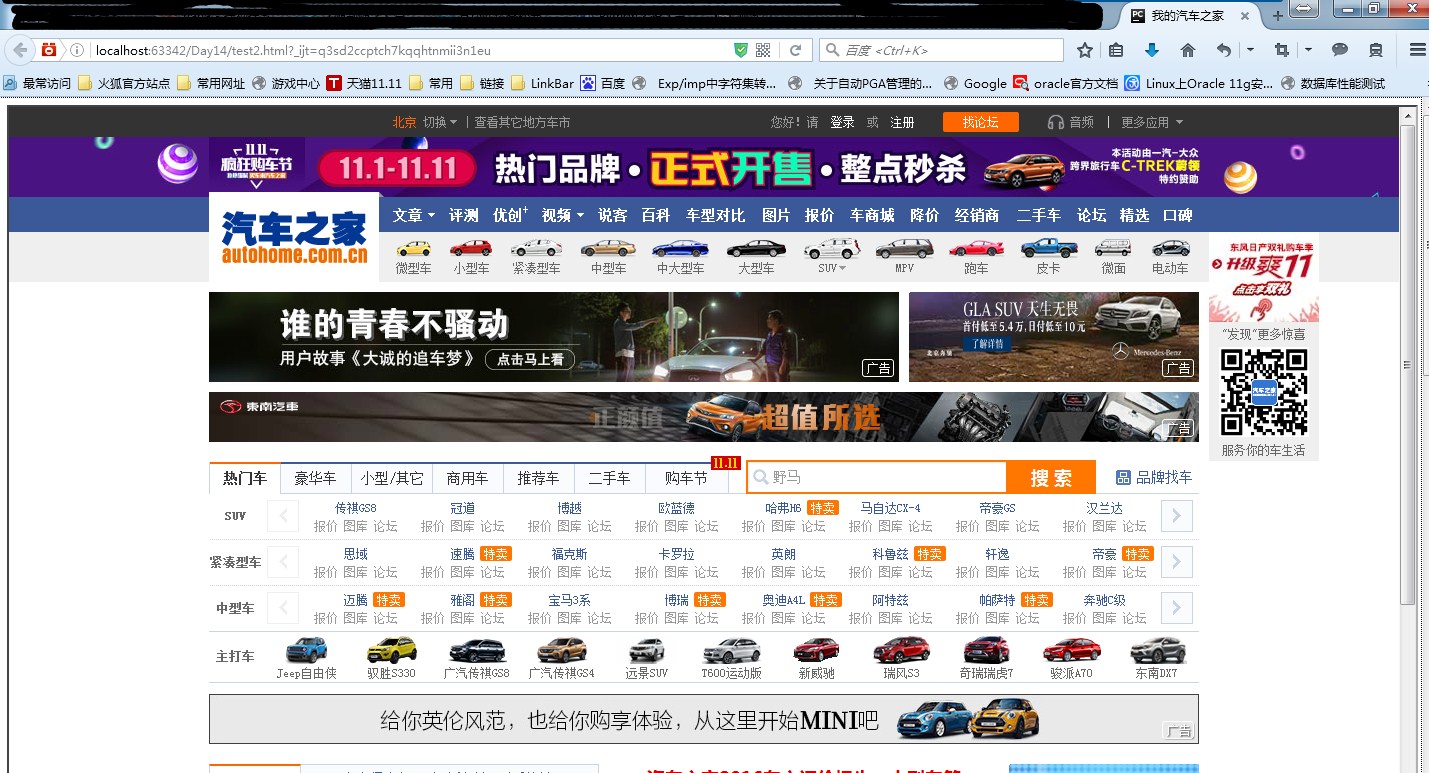Click the 微面 van icon

coord(1113,247)
